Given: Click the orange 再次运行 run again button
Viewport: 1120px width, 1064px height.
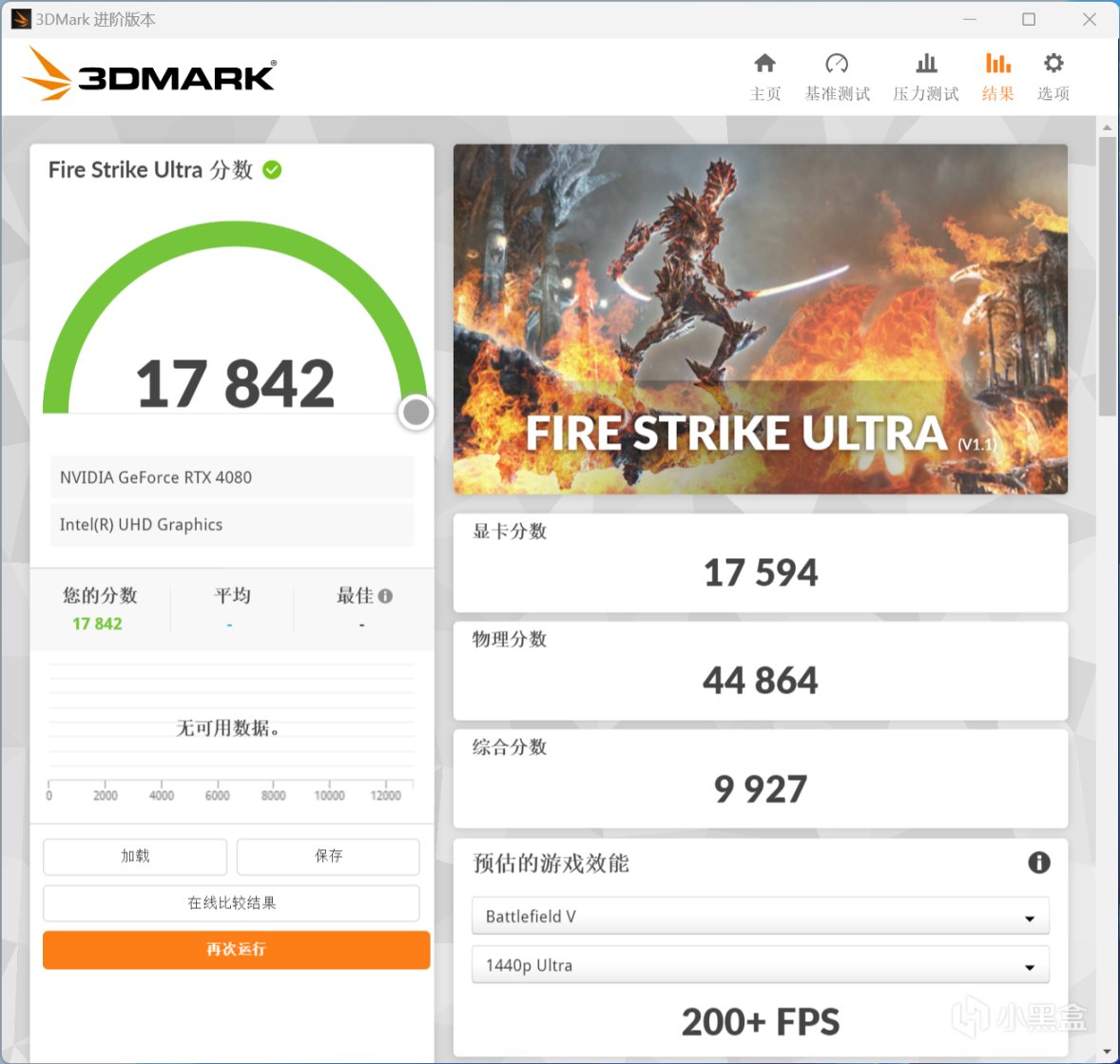Looking at the screenshot, I should (x=237, y=950).
